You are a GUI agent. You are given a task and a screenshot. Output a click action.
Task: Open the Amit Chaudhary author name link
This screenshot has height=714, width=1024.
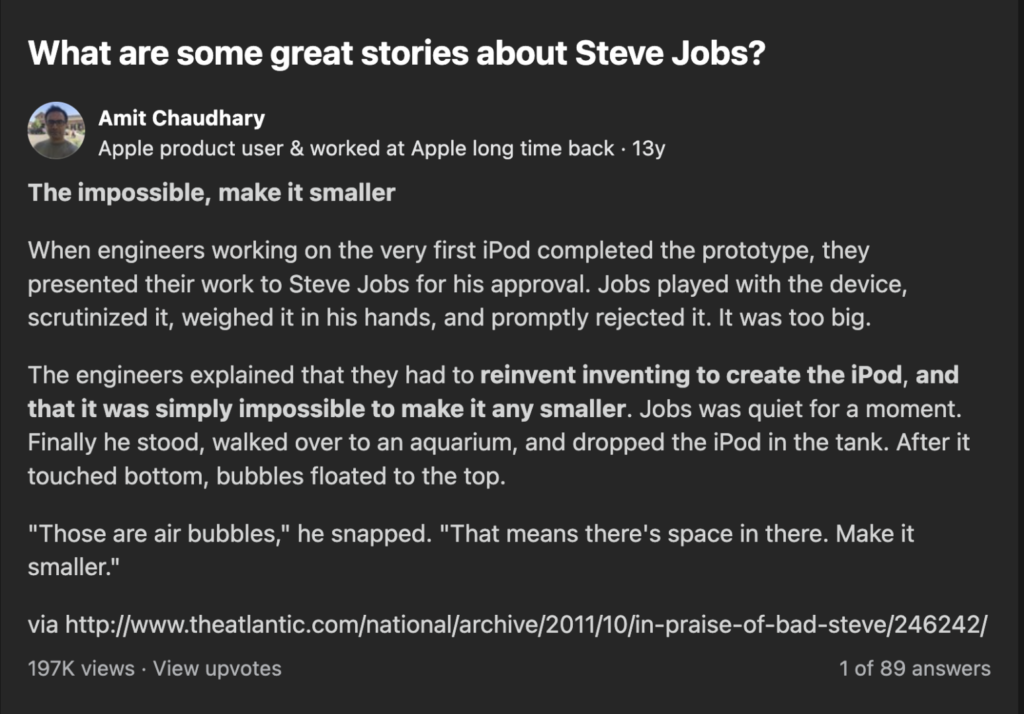pos(181,118)
